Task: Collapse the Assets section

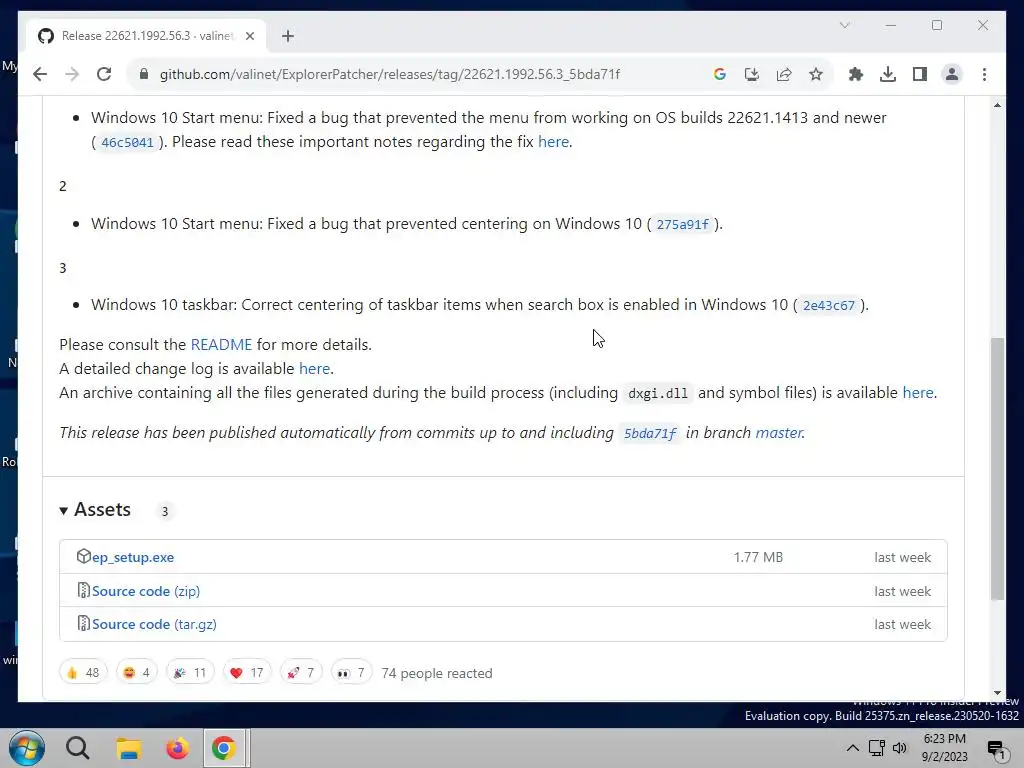Action: [x=95, y=509]
